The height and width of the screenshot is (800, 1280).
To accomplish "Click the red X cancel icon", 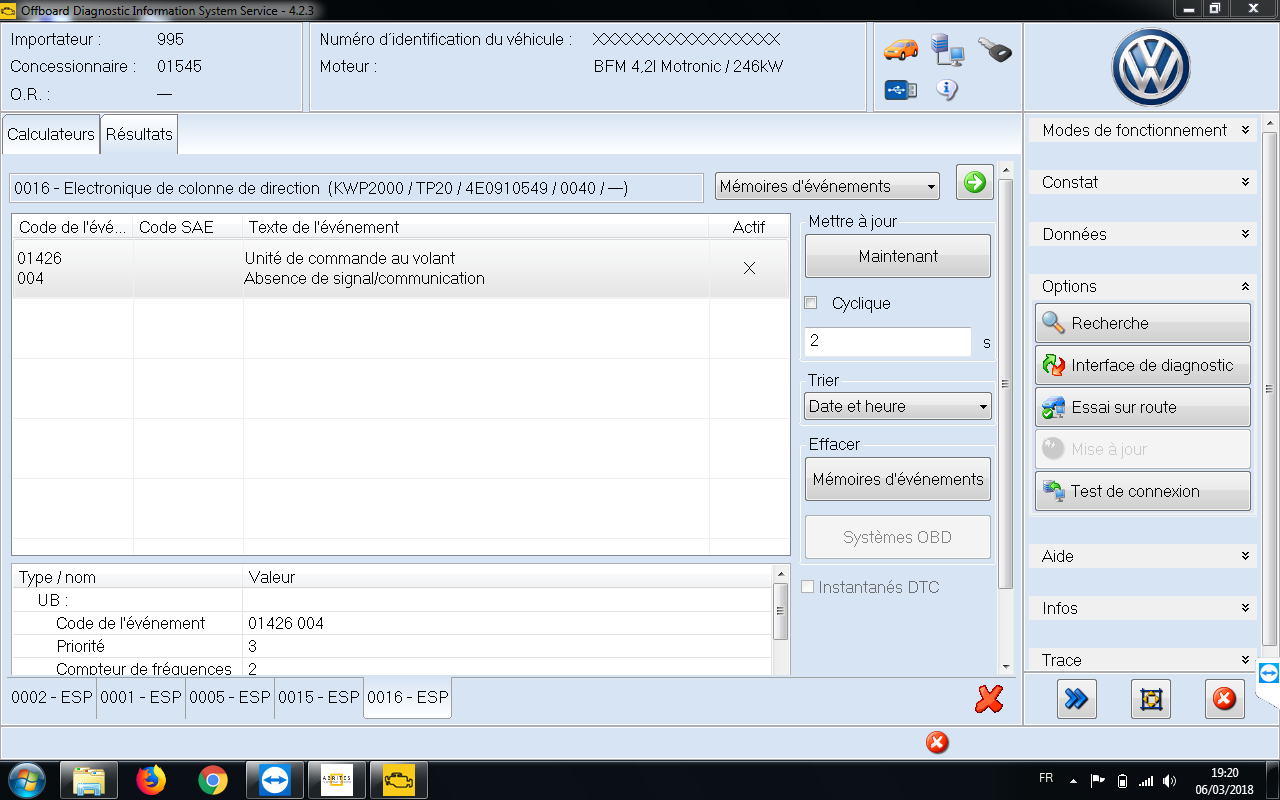I will (x=988, y=699).
